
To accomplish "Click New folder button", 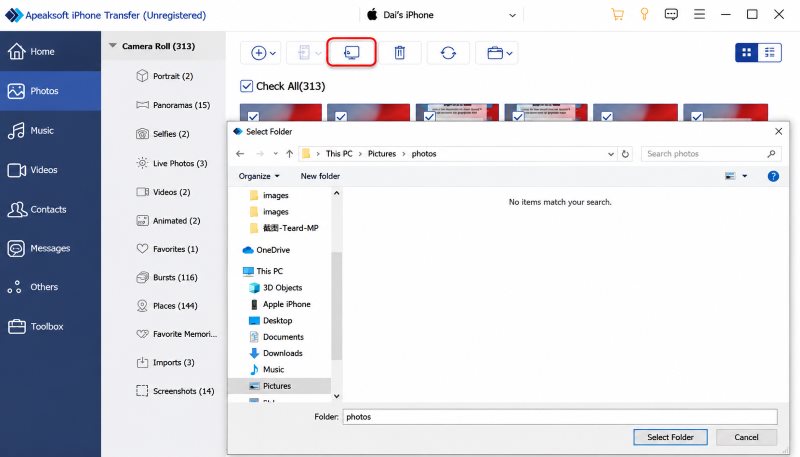I will pyautogui.click(x=320, y=176).
